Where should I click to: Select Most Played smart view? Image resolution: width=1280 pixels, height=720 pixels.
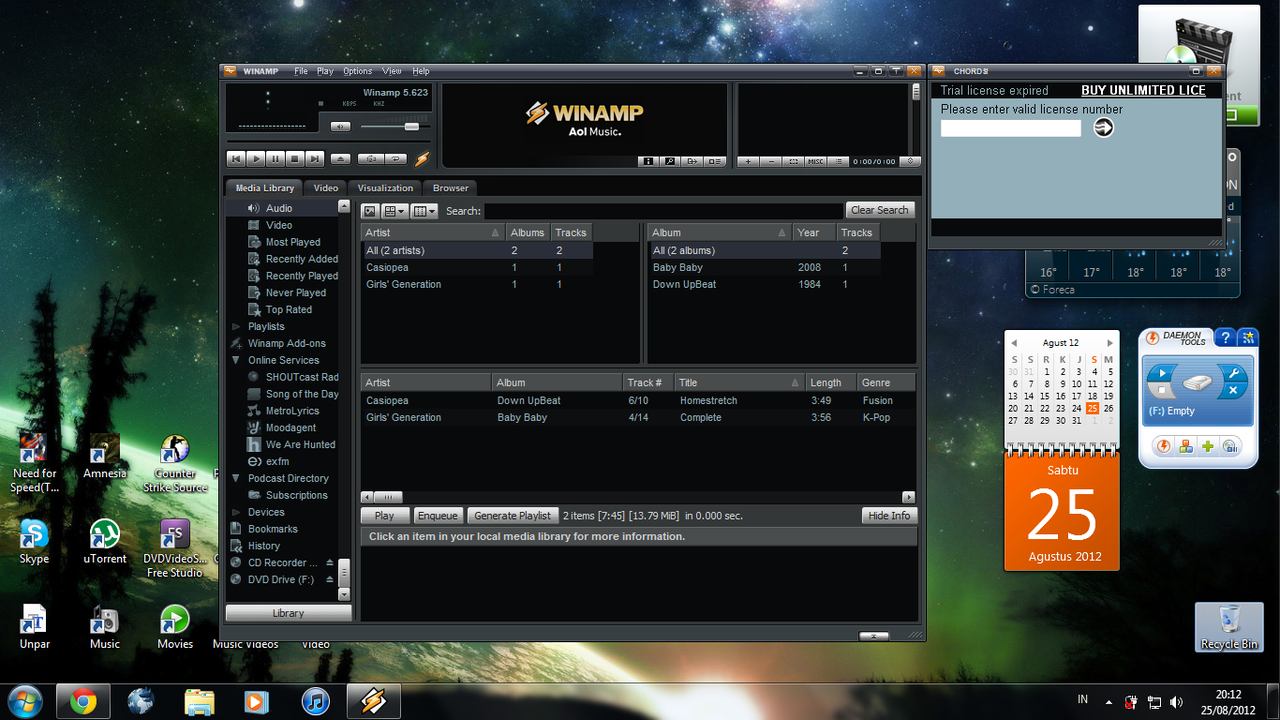click(293, 242)
